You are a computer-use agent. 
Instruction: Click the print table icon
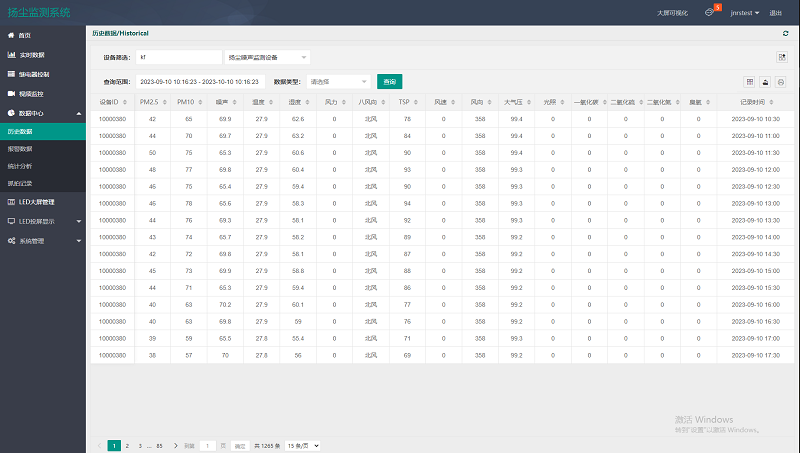(780, 81)
